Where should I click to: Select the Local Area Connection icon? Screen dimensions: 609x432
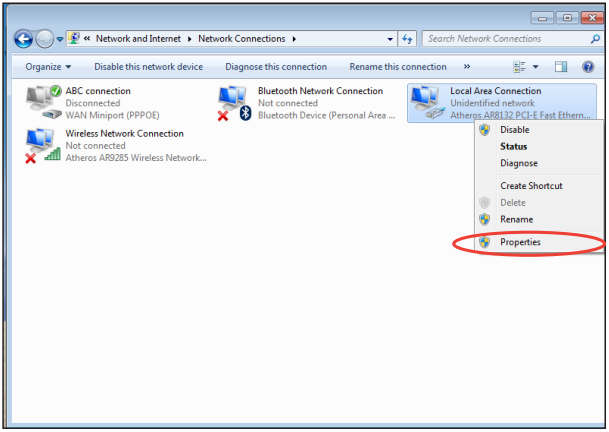pos(427,103)
